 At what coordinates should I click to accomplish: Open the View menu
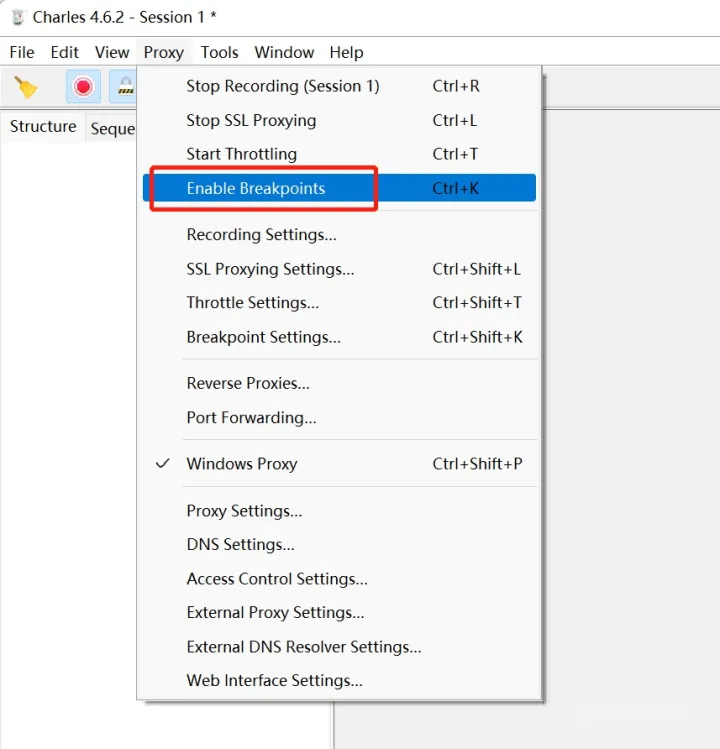112,52
